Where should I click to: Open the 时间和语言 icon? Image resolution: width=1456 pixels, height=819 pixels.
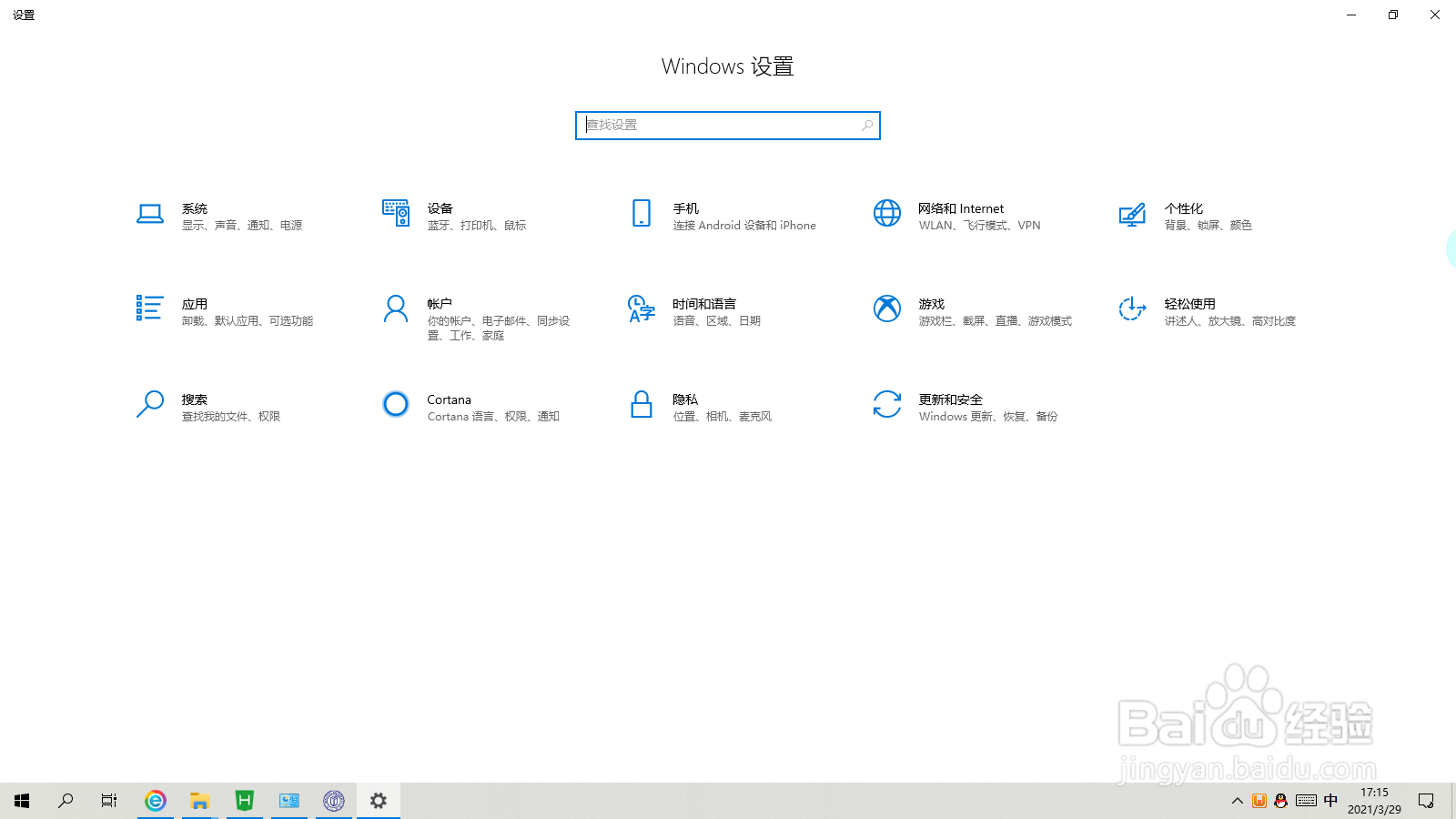(x=642, y=308)
